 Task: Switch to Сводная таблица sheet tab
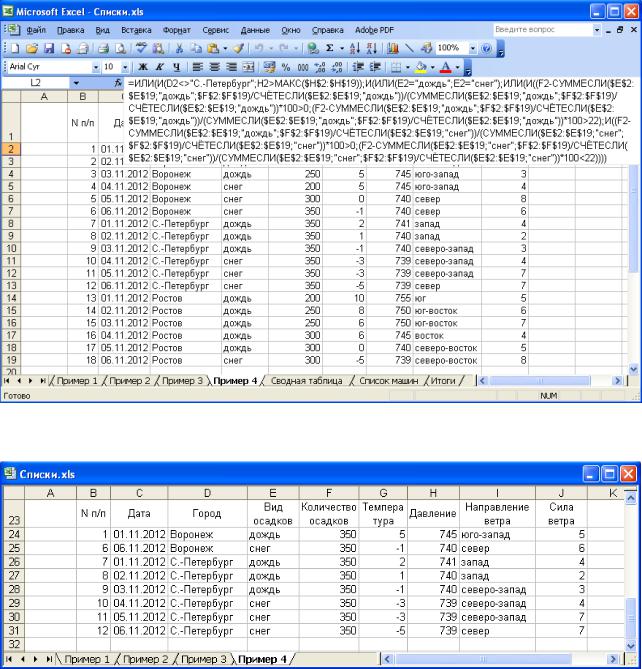(306, 381)
